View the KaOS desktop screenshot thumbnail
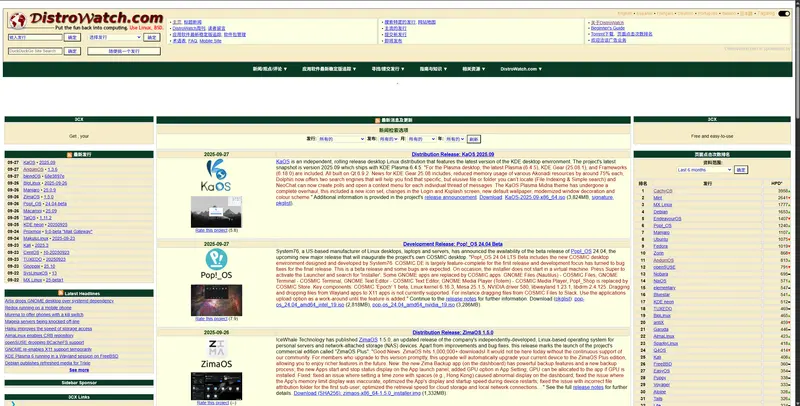 pos(216,212)
